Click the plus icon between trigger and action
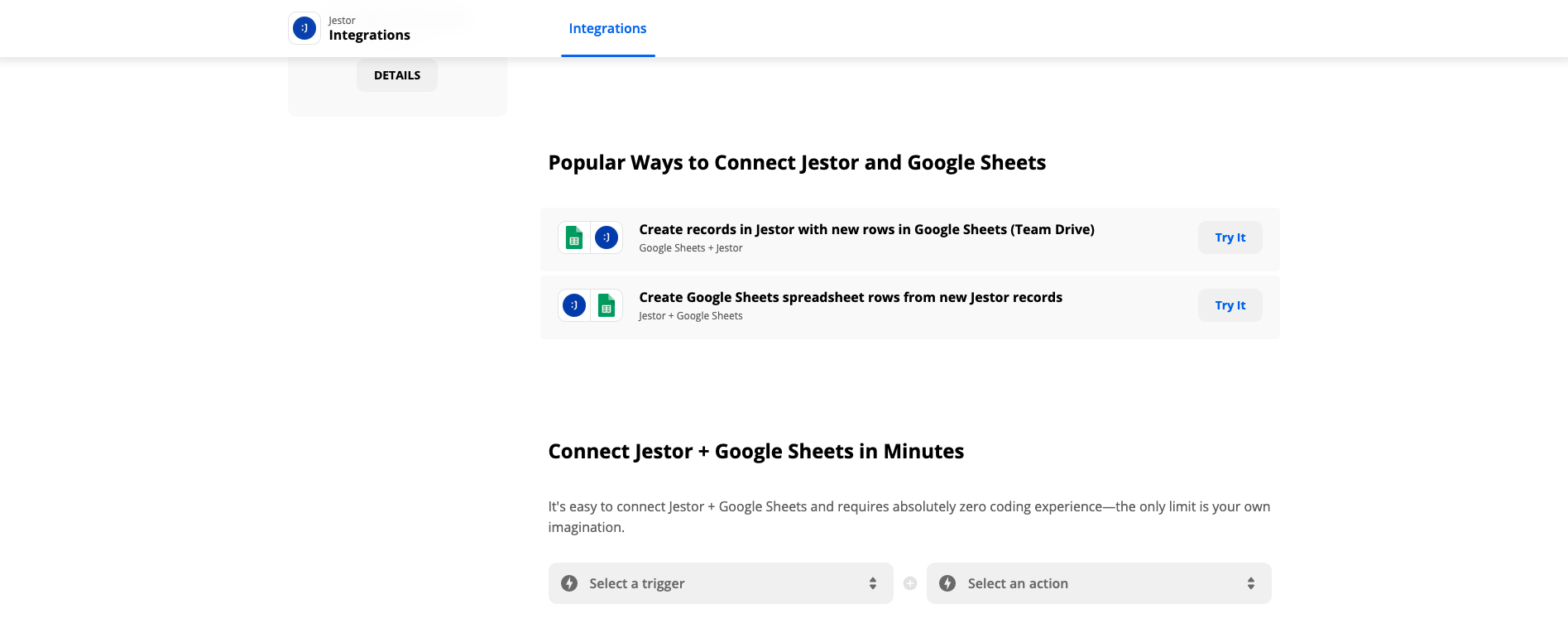1568x623 pixels. 910,583
